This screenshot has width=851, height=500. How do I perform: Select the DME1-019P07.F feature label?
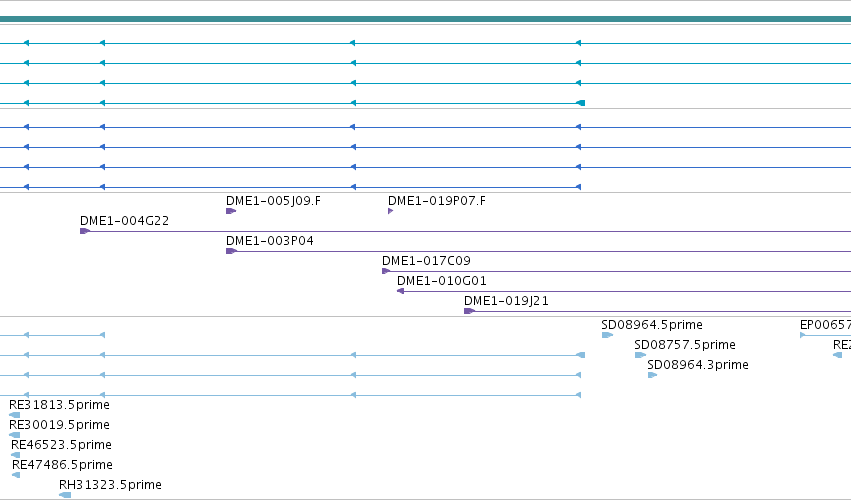click(x=437, y=201)
